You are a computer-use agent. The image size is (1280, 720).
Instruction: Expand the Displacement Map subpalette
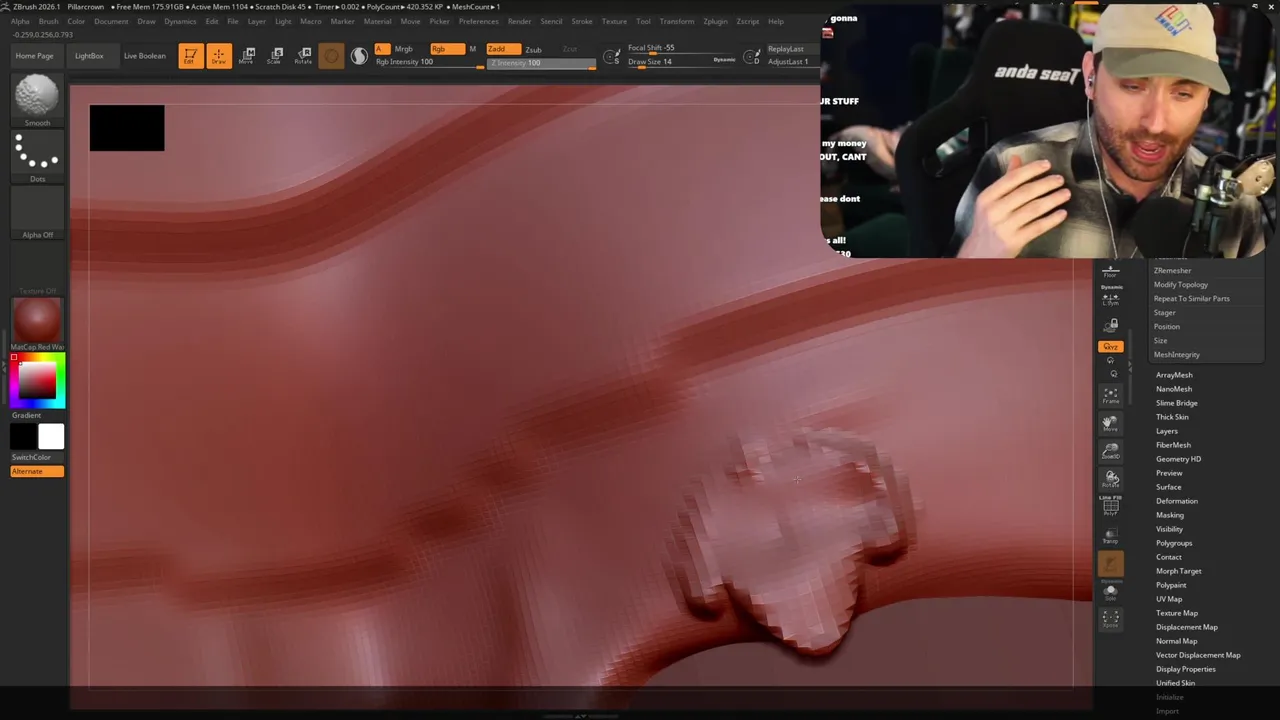tap(1187, 627)
